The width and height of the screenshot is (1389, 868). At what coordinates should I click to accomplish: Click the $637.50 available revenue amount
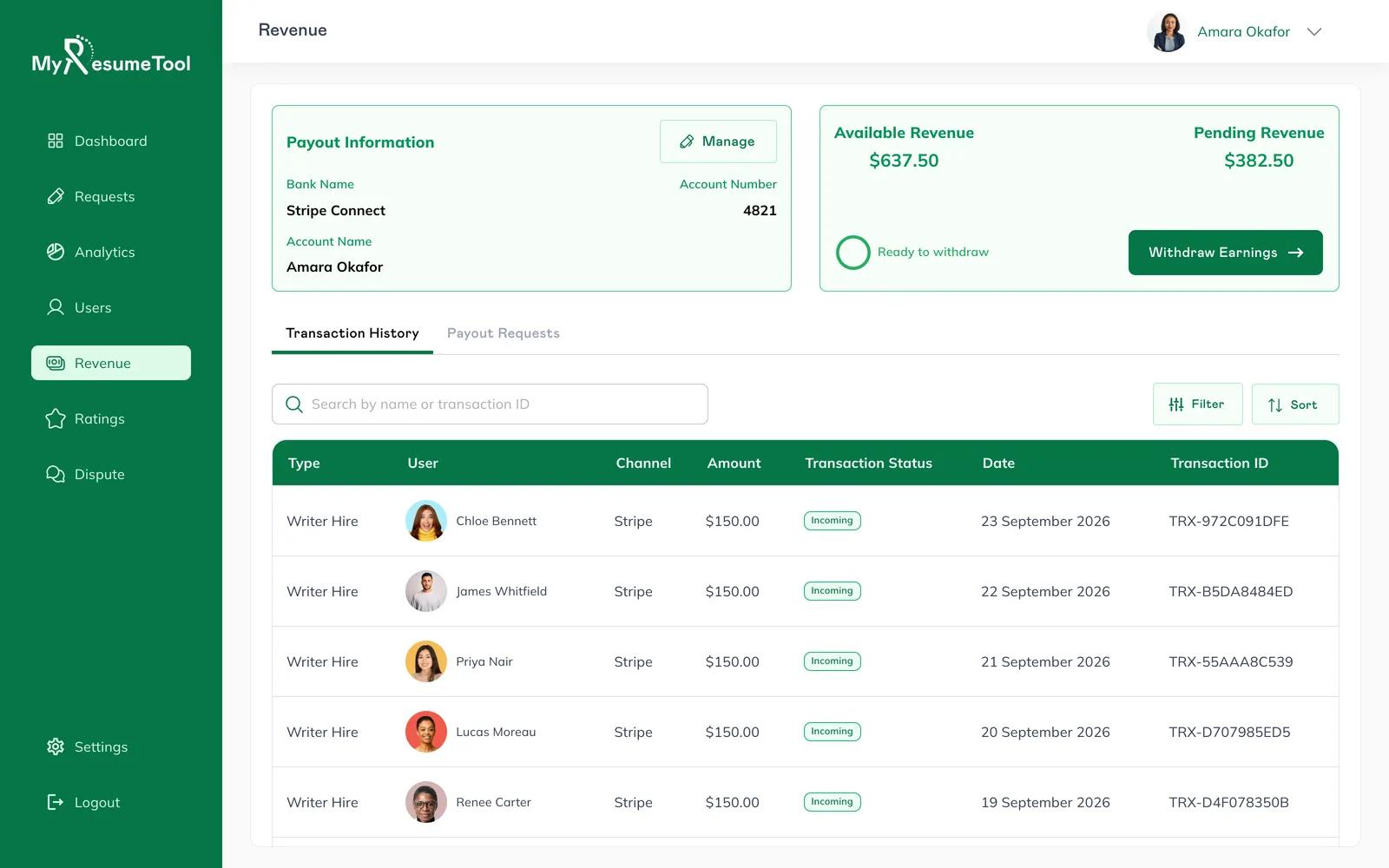[904, 161]
